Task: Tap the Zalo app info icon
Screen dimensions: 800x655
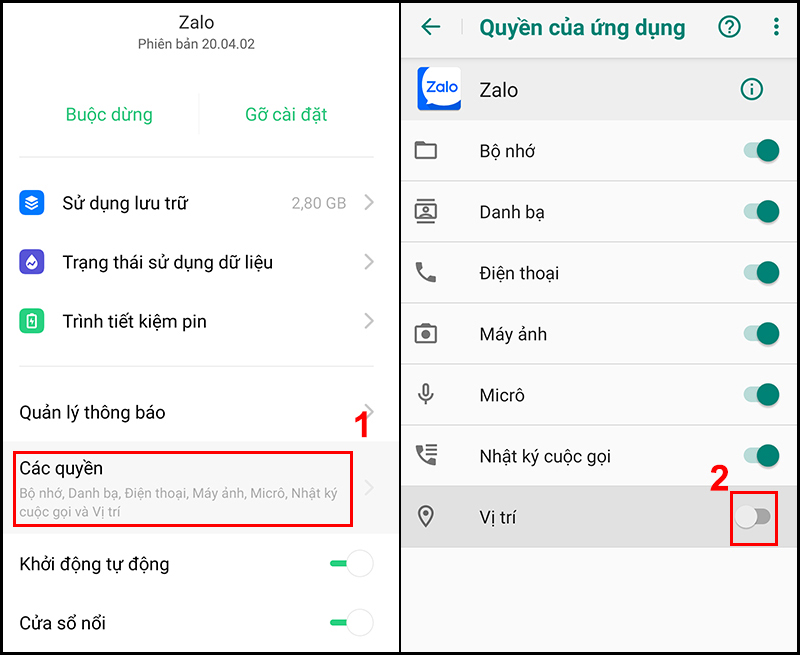Action: [x=751, y=90]
